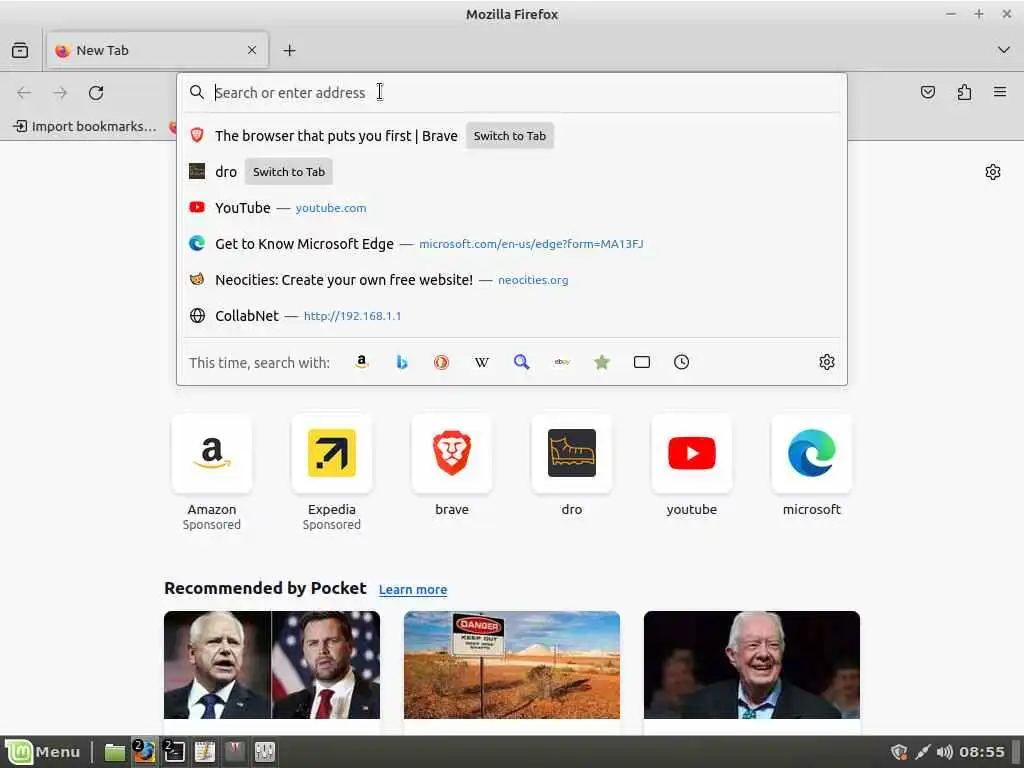Open search settings gear in the dropdown
The width and height of the screenshot is (1024, 768).
827,362
